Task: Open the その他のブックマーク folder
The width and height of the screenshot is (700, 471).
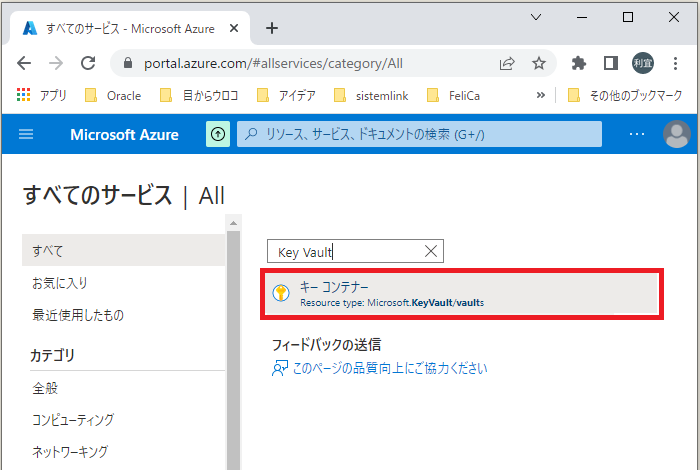Action: [625, 96]
